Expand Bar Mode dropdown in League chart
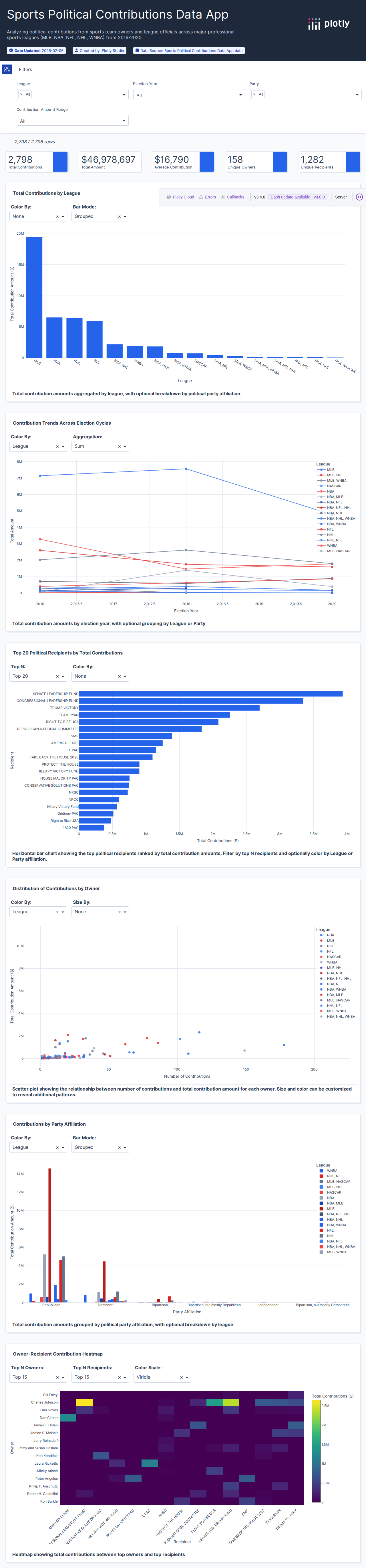 125,217
